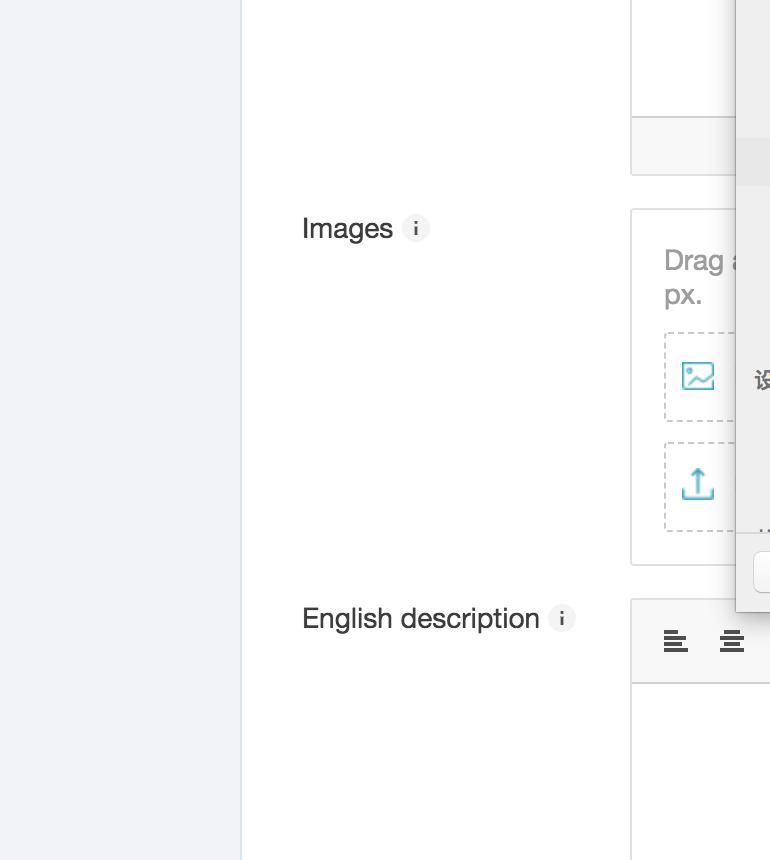Center-align the description text
Image resolution: width=770 pixels, height=860 pixels.
tap(732, 641)
